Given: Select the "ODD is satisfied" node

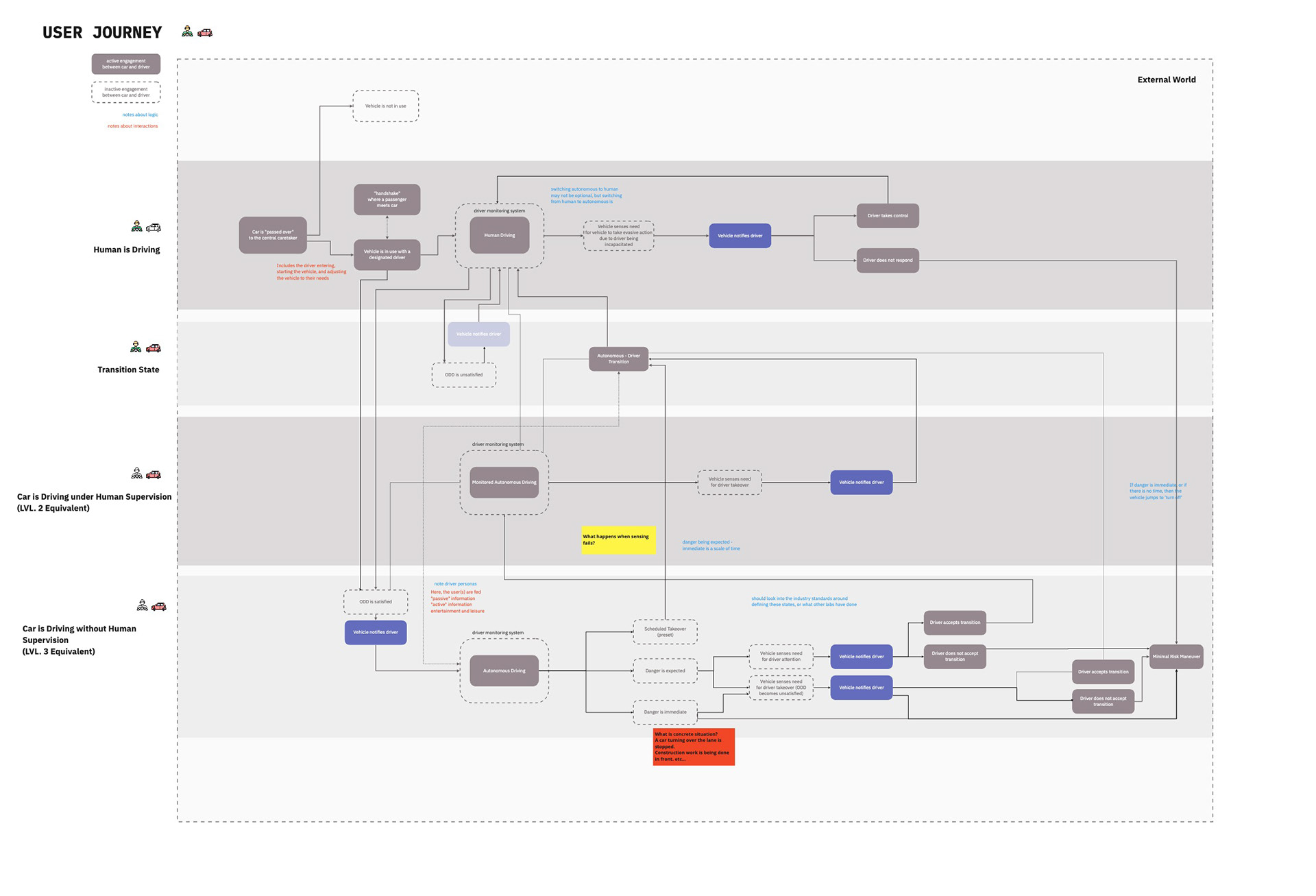Looking at the screenshot, I should (x=376, y=602).
